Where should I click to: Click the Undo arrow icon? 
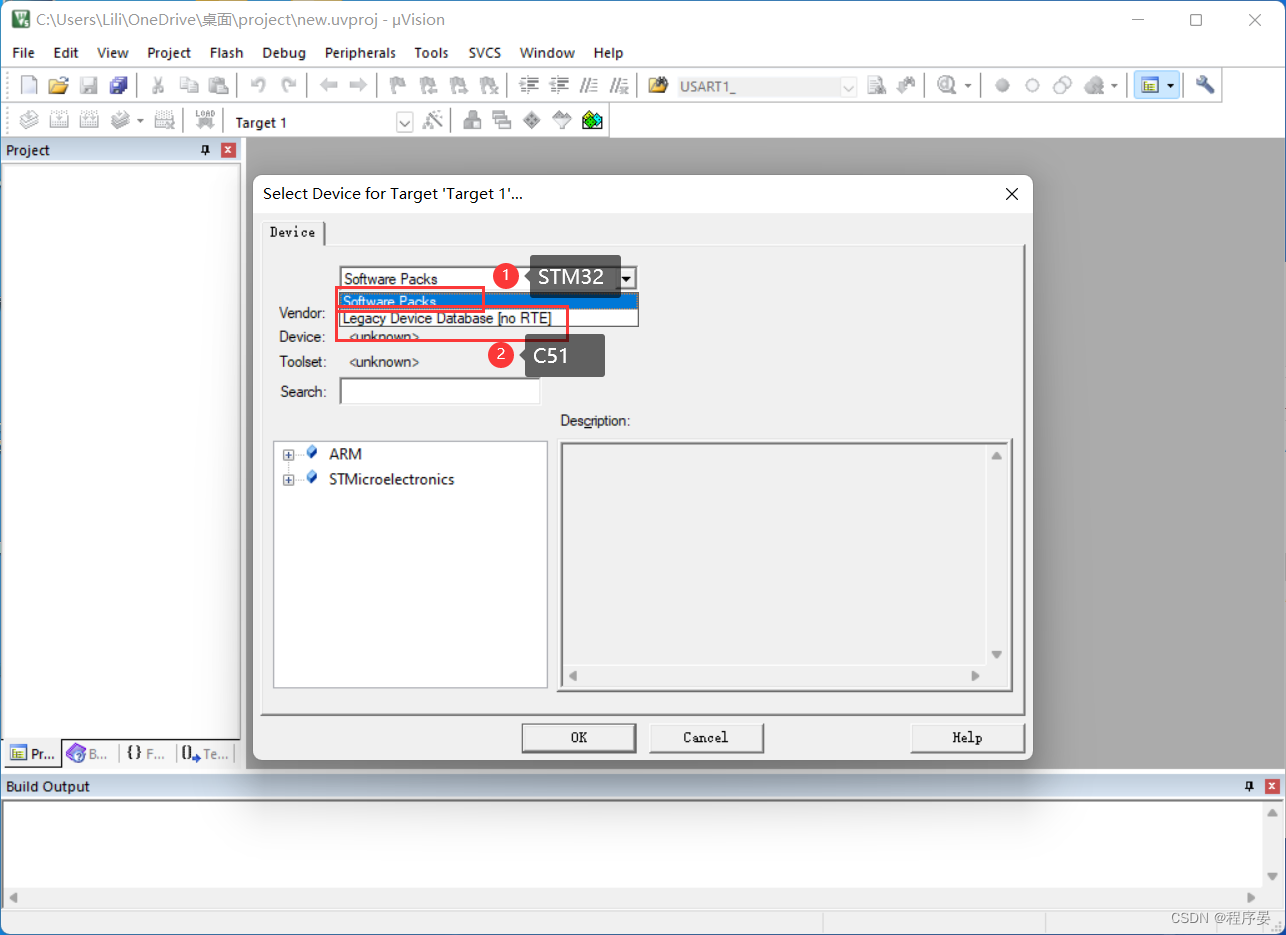[x=258, y=86]
